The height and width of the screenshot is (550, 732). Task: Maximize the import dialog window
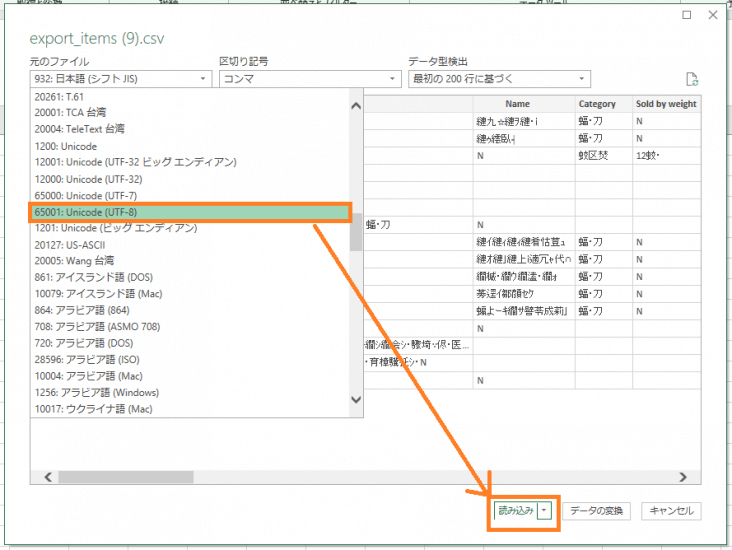(x=686, y=15)
